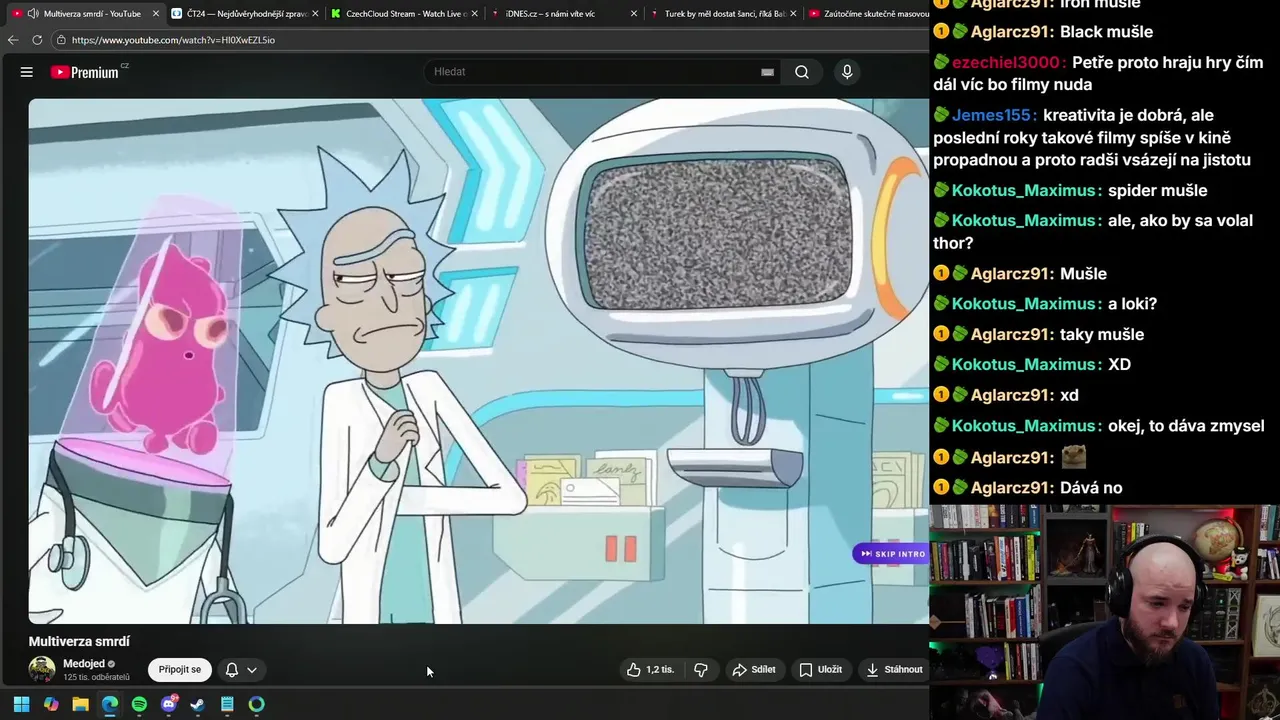The image size is (1280, 720).
Task: Click the Sdílet share button
Action: [x=754, y=670]
